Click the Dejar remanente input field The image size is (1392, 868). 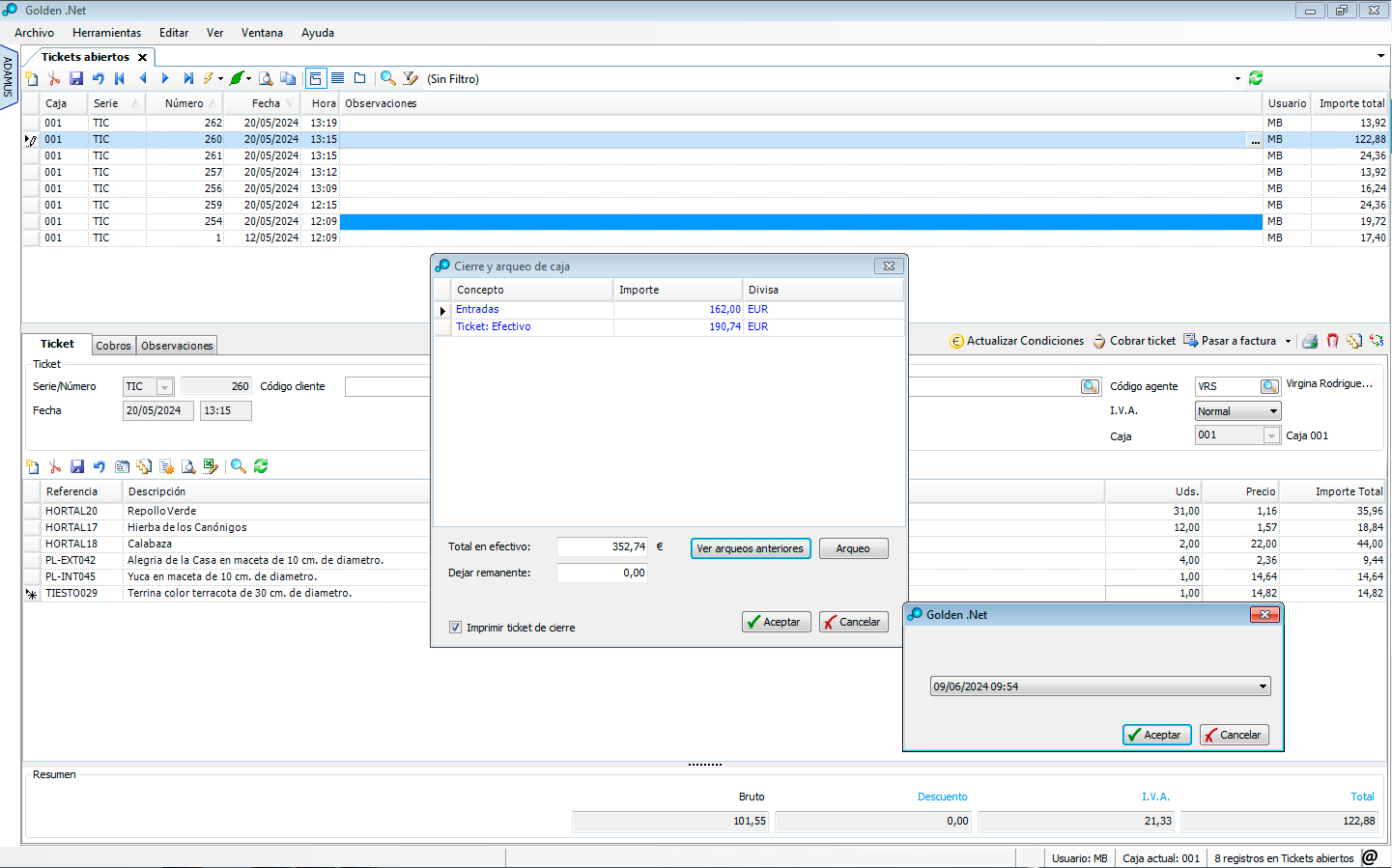[602, 573]
